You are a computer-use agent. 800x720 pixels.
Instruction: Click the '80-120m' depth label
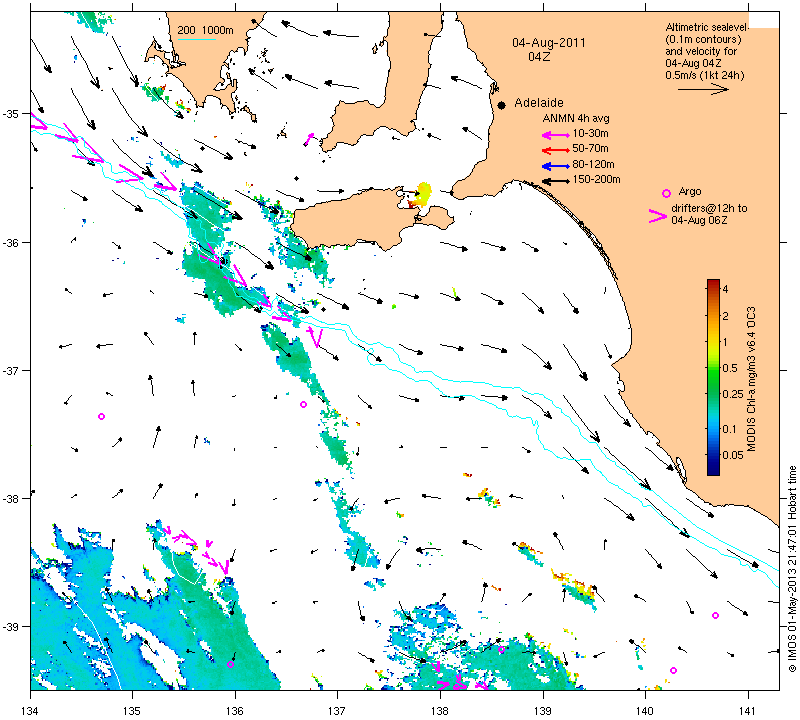(x=593, y=164)
